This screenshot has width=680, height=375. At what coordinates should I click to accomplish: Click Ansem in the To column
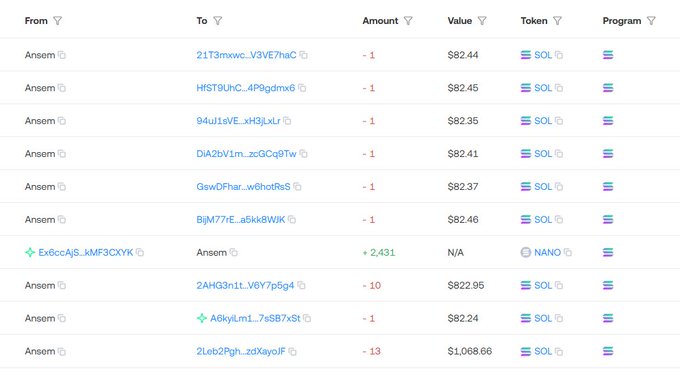(x=212, y=252)
